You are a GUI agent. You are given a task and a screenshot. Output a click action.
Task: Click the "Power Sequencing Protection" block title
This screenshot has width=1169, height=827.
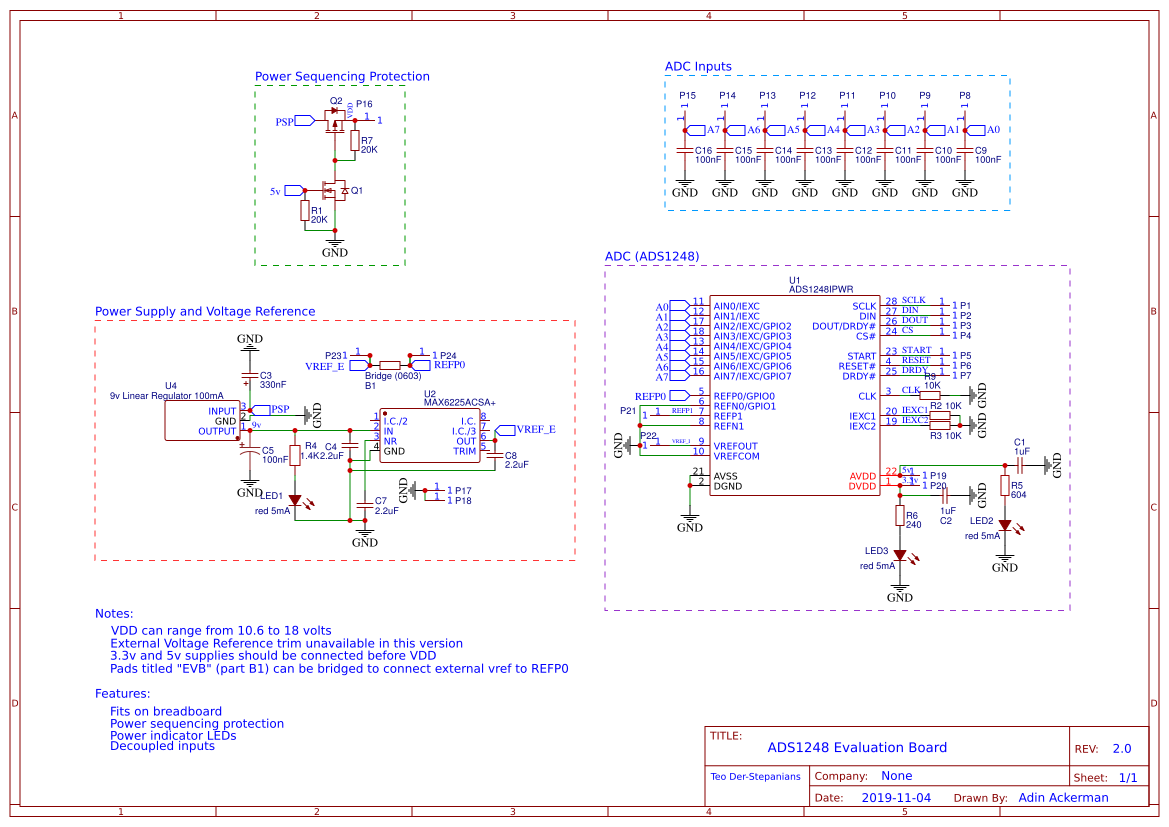click(x=342, y=76)
